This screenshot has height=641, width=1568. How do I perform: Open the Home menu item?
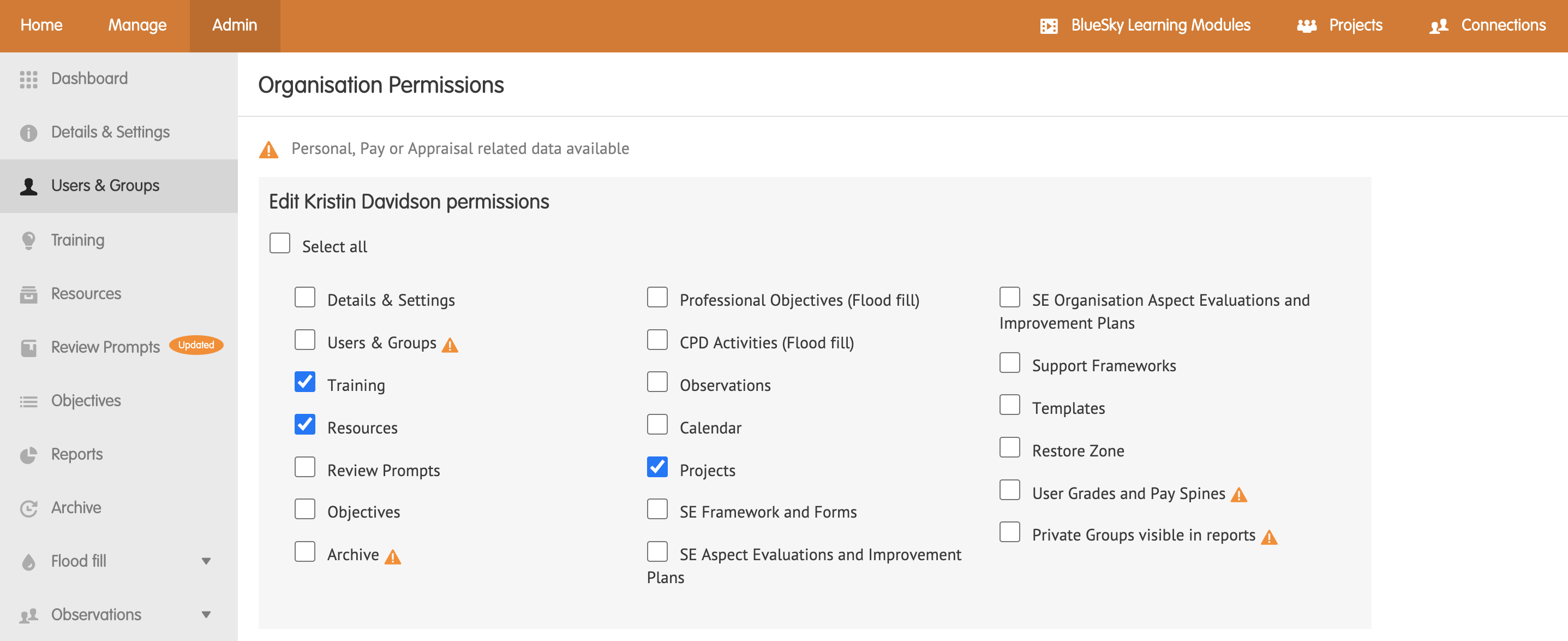(41, 26)
